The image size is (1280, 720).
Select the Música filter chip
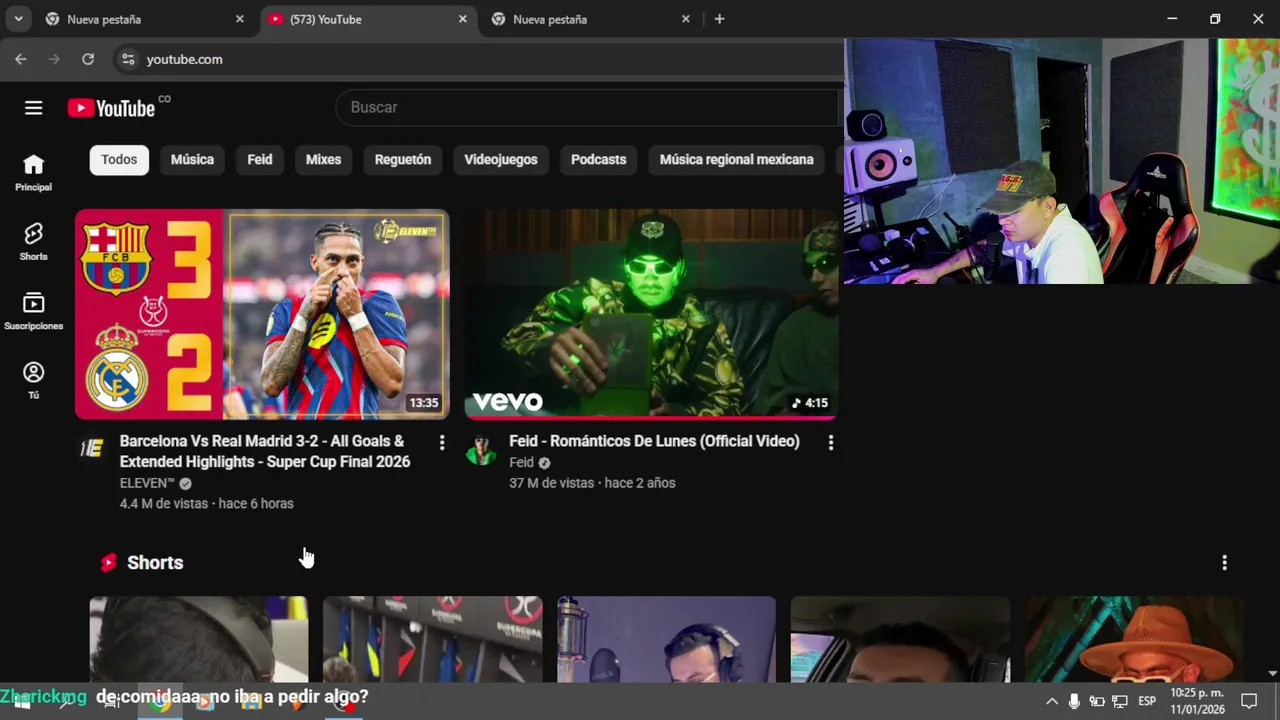click(x=192, y=159)
